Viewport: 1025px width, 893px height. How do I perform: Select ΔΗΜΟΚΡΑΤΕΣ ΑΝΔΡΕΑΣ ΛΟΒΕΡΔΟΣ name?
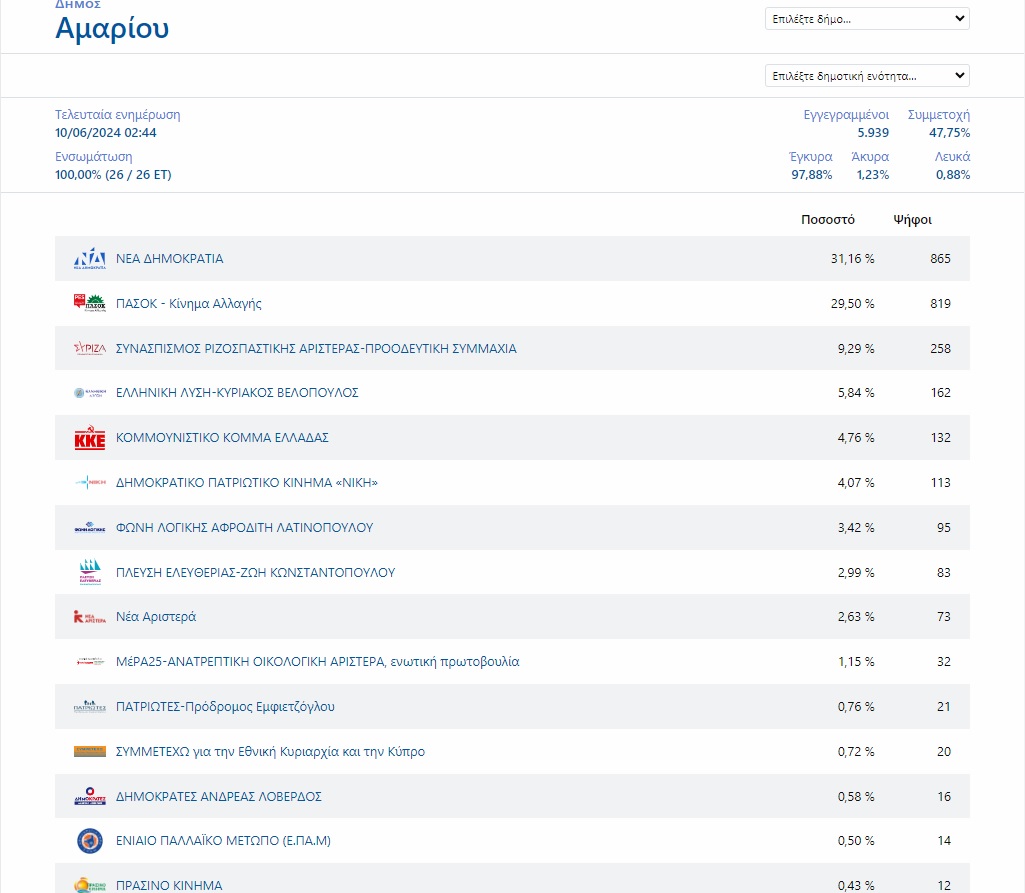coord(218,796)
